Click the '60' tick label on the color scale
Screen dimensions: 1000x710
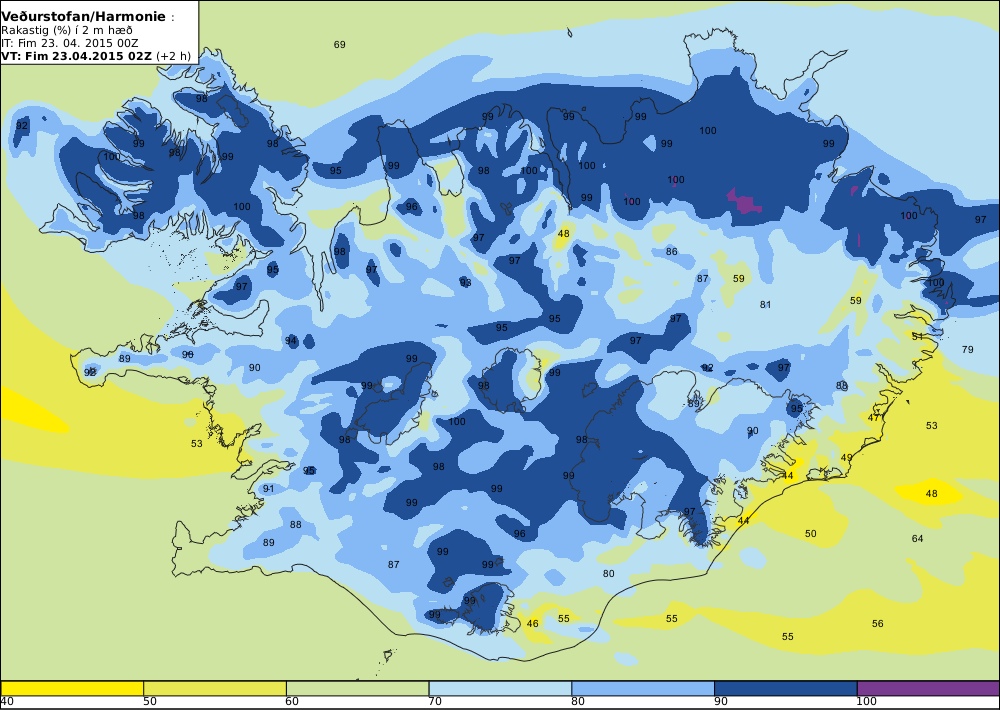[292, 702]
